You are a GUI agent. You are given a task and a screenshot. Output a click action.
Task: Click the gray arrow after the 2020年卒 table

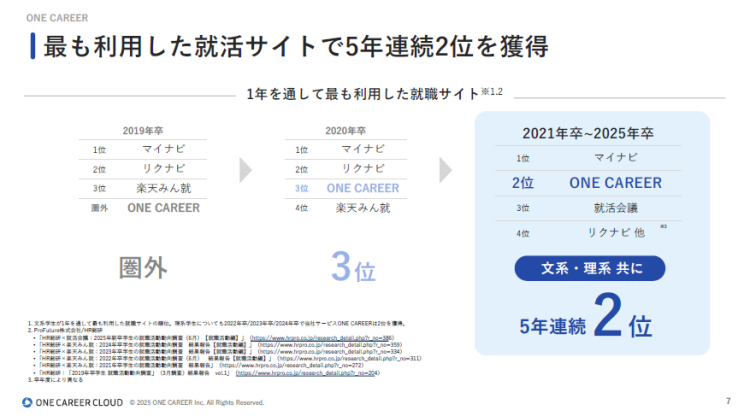pyautogui.click(x=445, y=170)
